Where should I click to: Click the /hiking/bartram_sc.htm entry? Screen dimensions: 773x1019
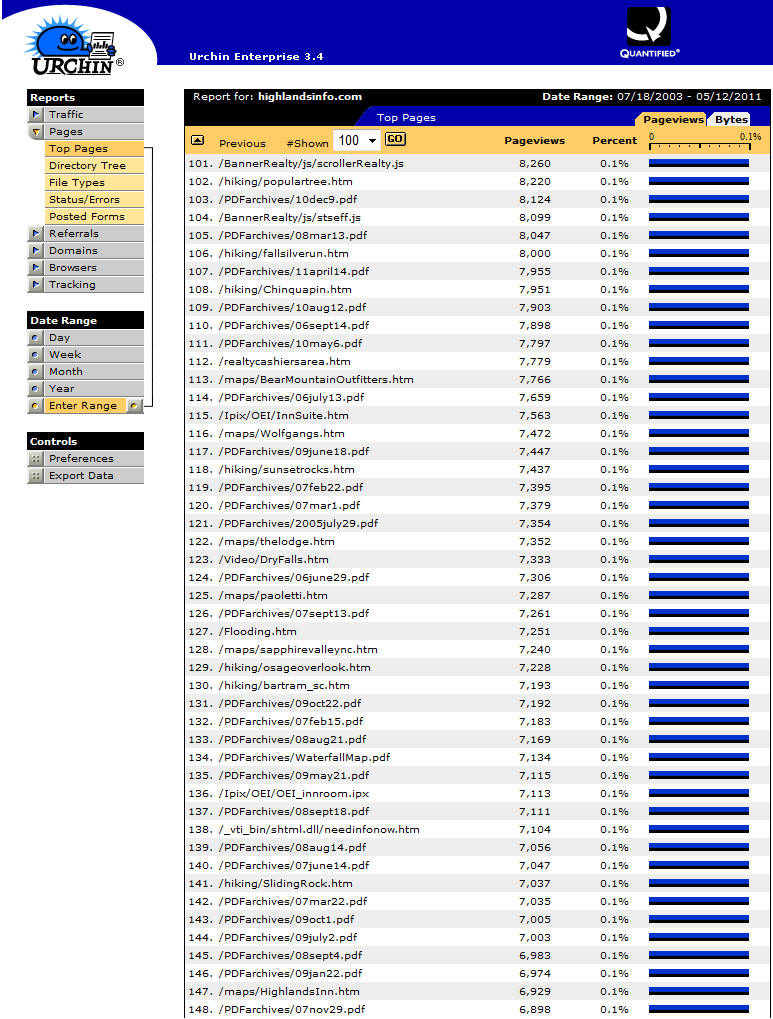pos(284,686)
